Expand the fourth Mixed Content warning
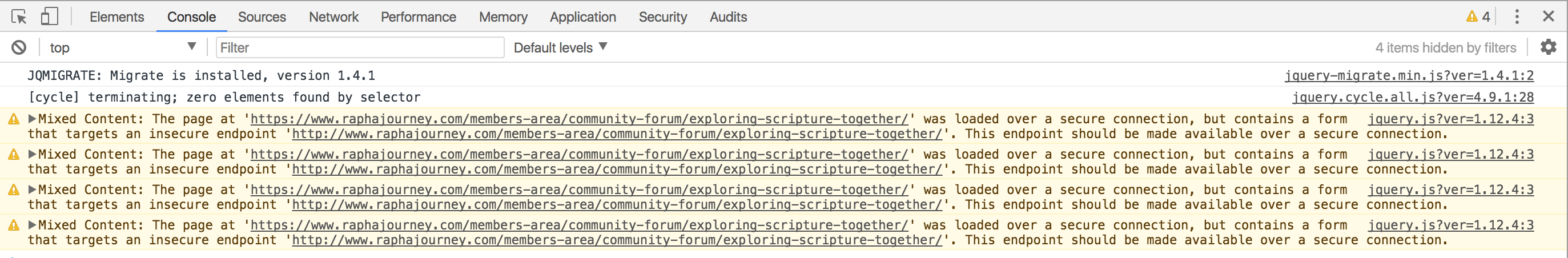The height and width of the screenshot is (258, 1568). [x=32, y=224]
